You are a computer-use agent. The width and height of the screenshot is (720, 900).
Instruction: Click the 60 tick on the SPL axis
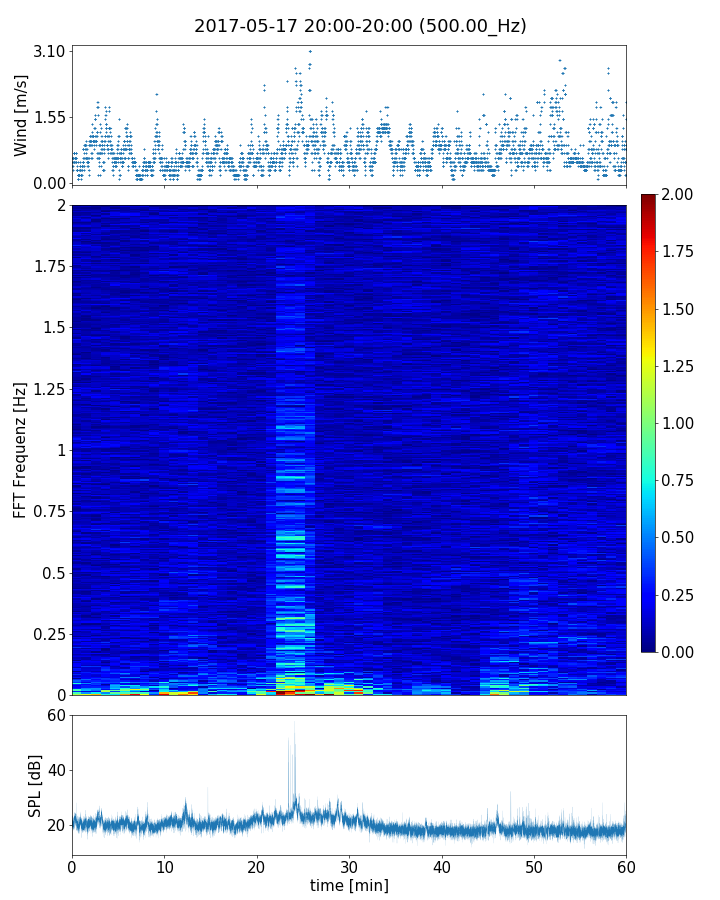tap(55, 716)
